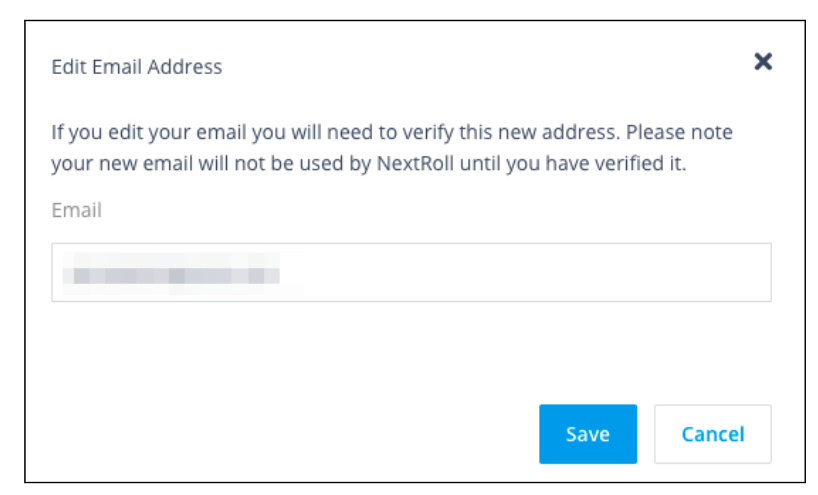Click the Cancel button
The image size is (818, 495).
coord(712,434)
